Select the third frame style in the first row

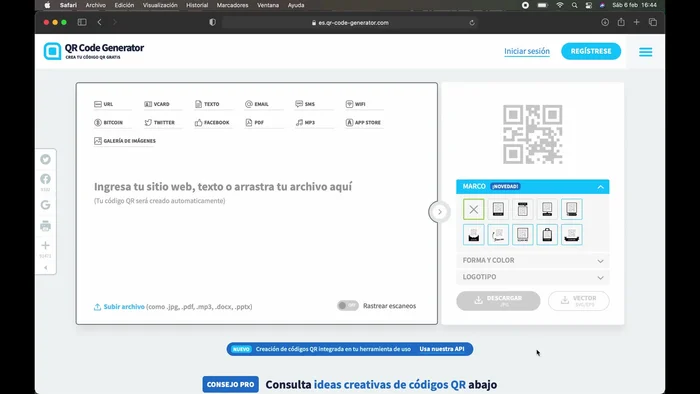[523, 209]
